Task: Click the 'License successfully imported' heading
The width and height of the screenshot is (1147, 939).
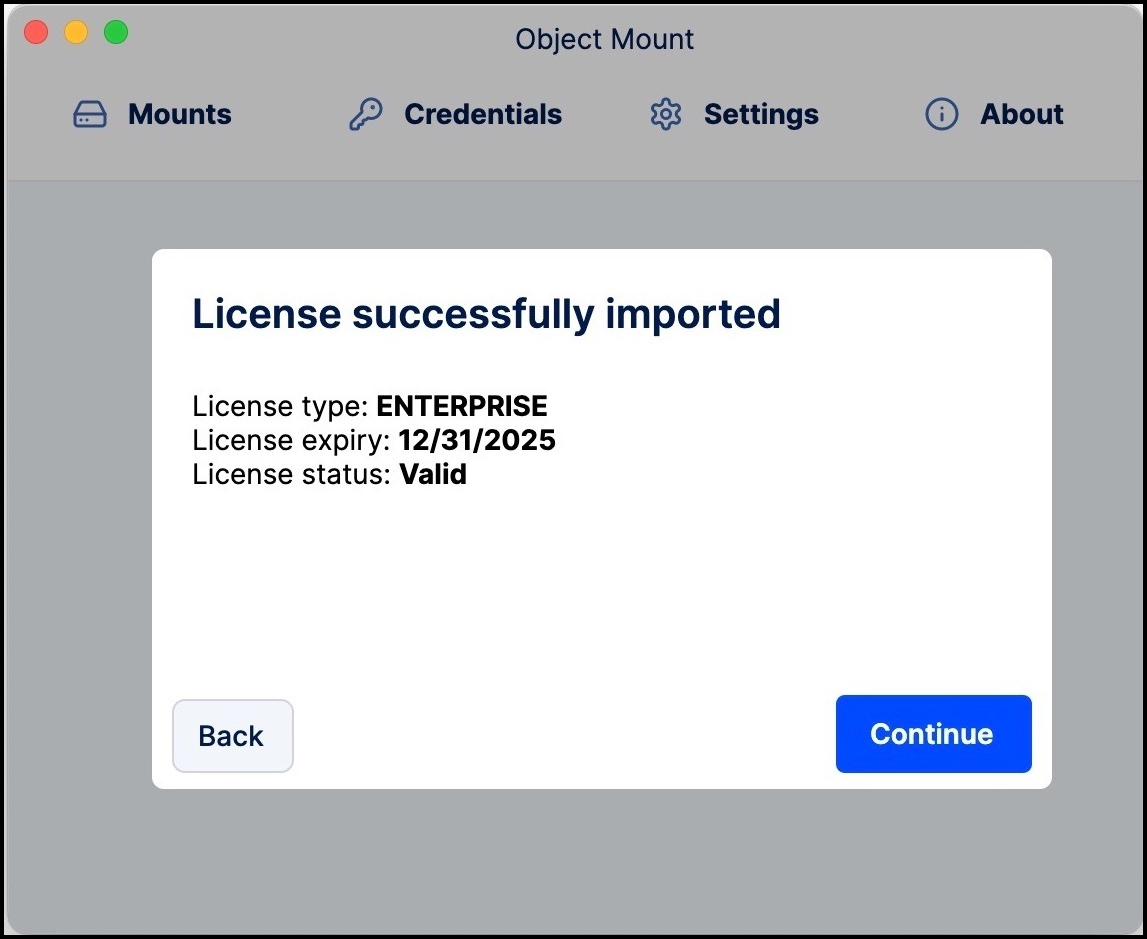Action: pyautogui.click(x=486, y=314)
